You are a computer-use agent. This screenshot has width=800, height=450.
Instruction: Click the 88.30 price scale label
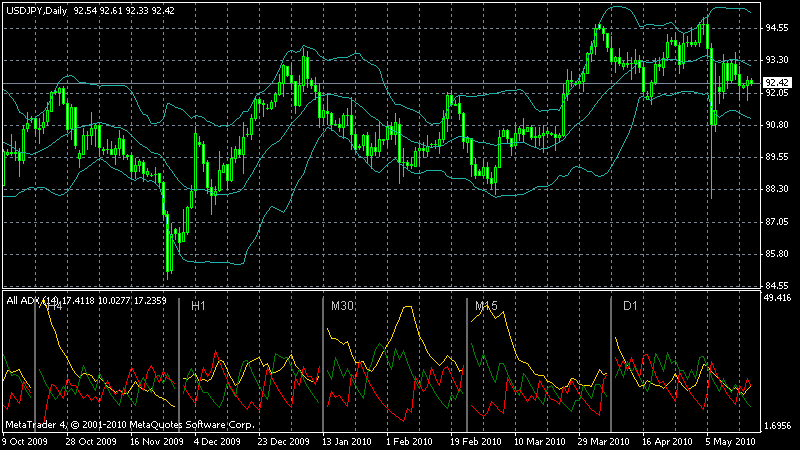777,189
